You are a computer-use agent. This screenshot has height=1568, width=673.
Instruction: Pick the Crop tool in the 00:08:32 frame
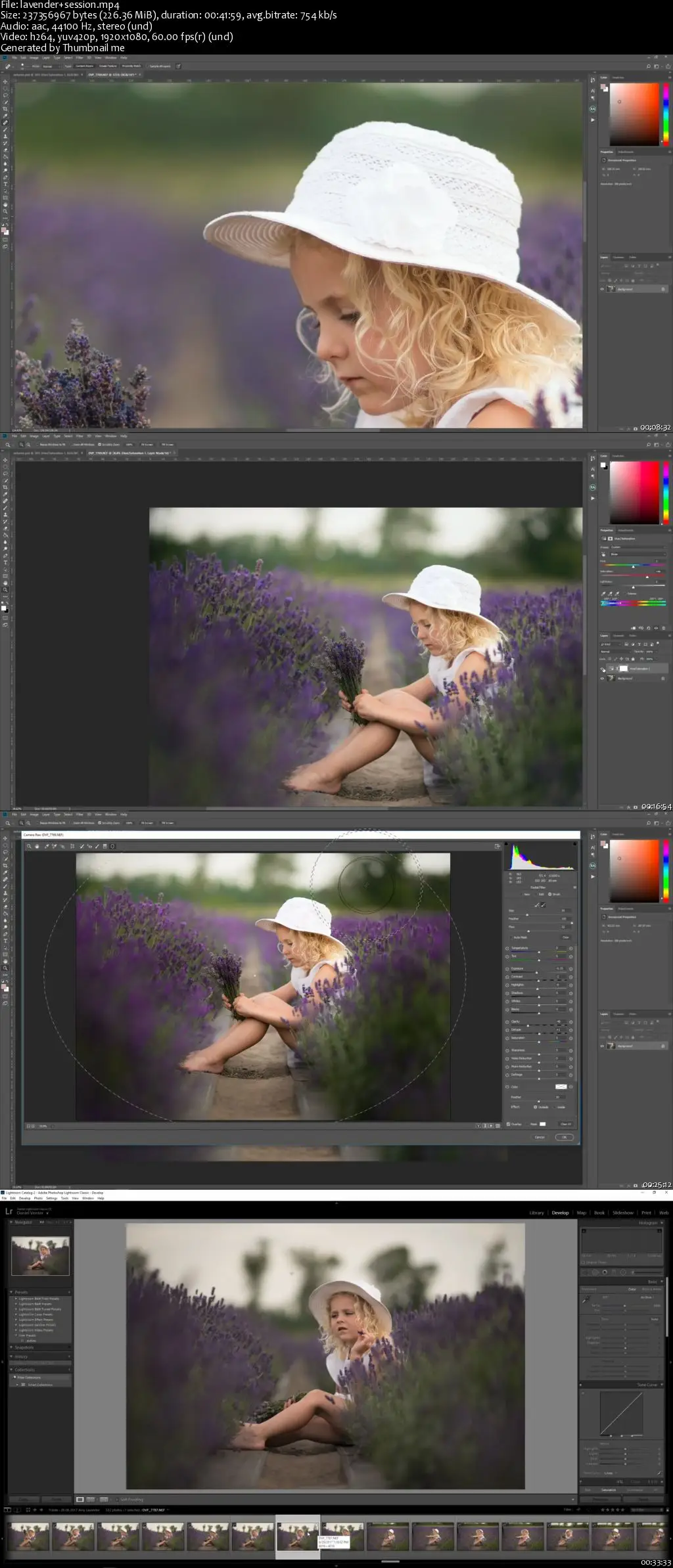[5, 109]
